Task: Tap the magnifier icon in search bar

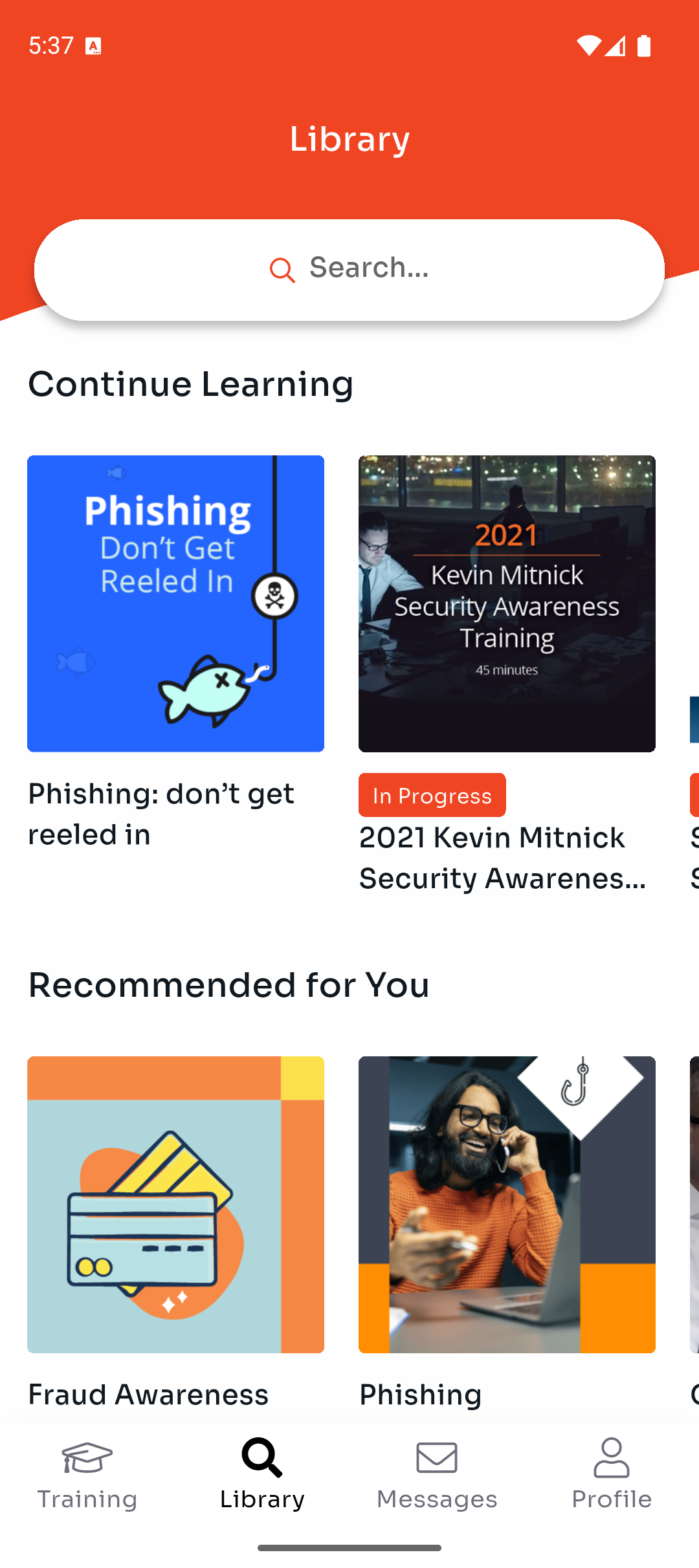Action: pyautogui.click(x=282, y=270)
